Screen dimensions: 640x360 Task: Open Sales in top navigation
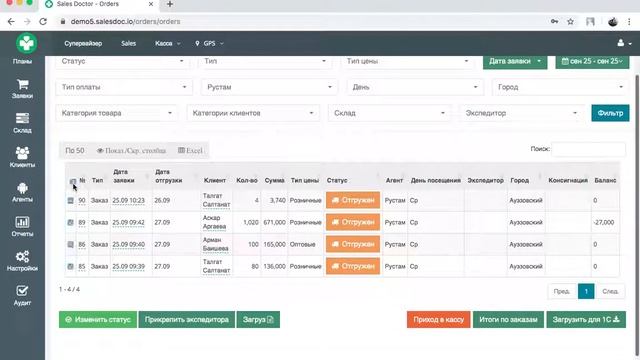click(128, 43)
